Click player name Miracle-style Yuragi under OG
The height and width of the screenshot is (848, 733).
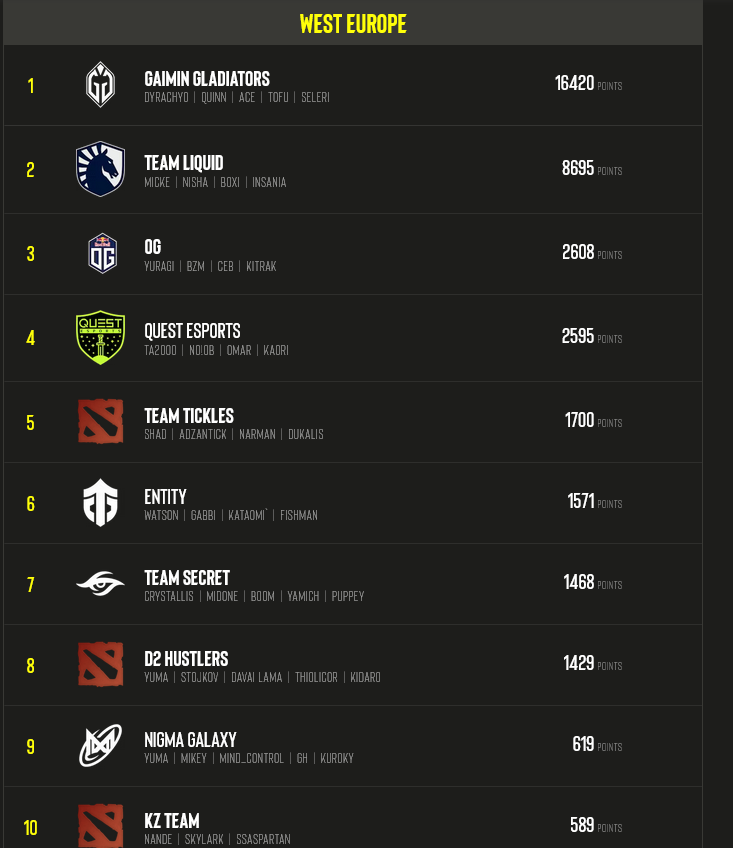(x=159, y=266)
